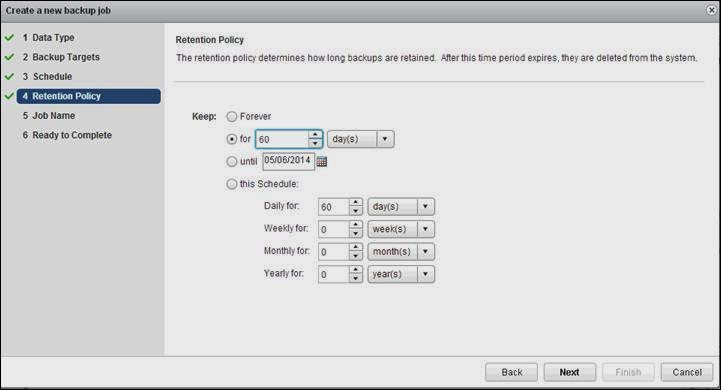The width and height of the screenshot is (721, 390).
Task: Click the 'Yearly for:' label
Action: (x=284, y=273)
